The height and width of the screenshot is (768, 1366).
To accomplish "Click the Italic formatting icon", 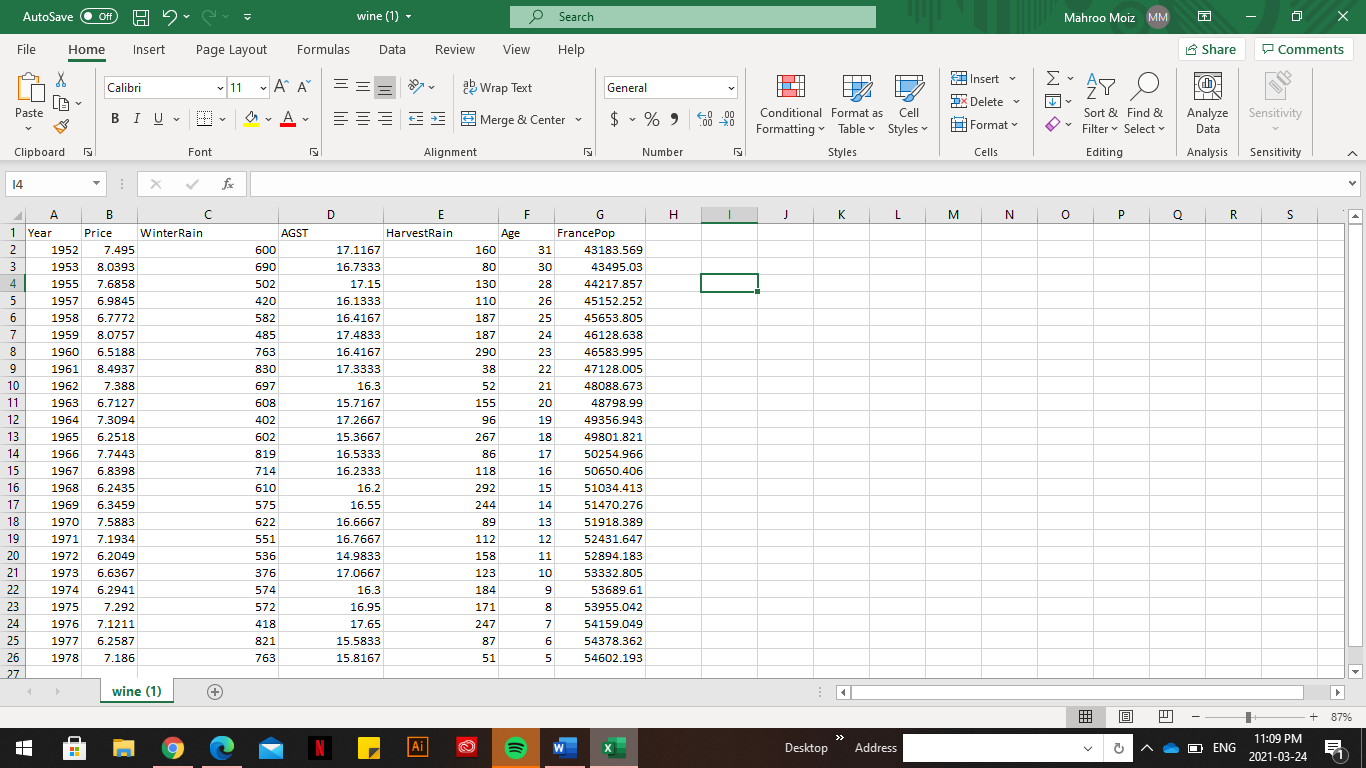I will click(137, 119).
